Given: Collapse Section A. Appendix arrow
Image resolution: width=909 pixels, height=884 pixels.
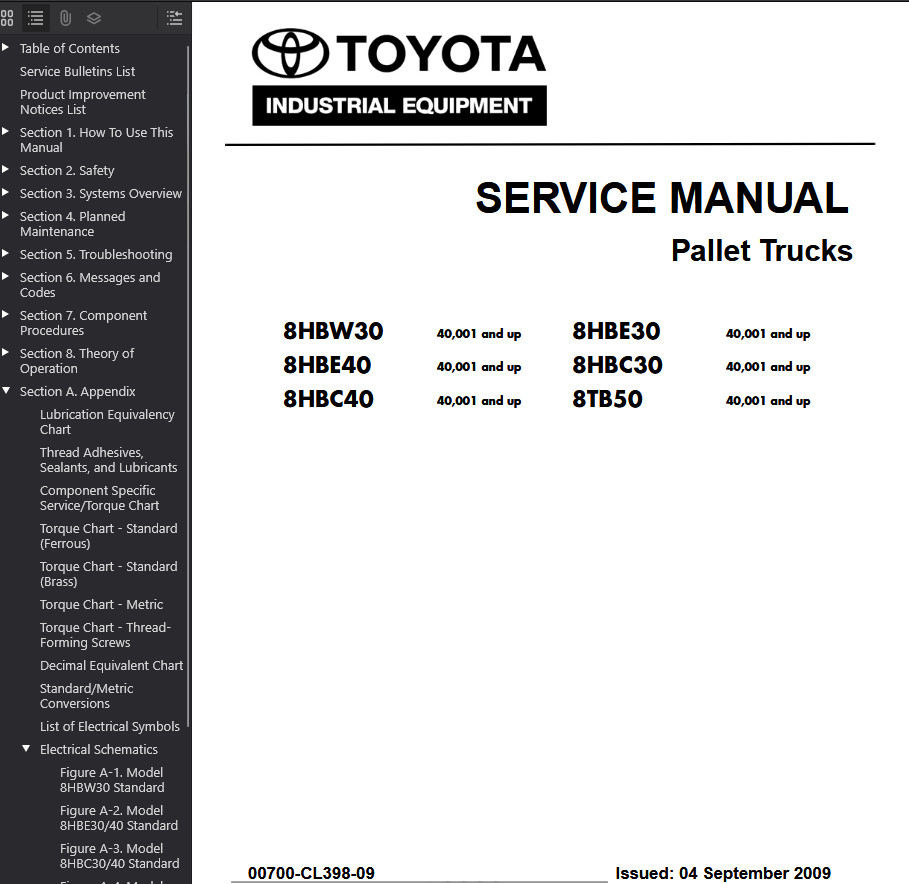Looking at the screenshot, I should click(6, 391).
